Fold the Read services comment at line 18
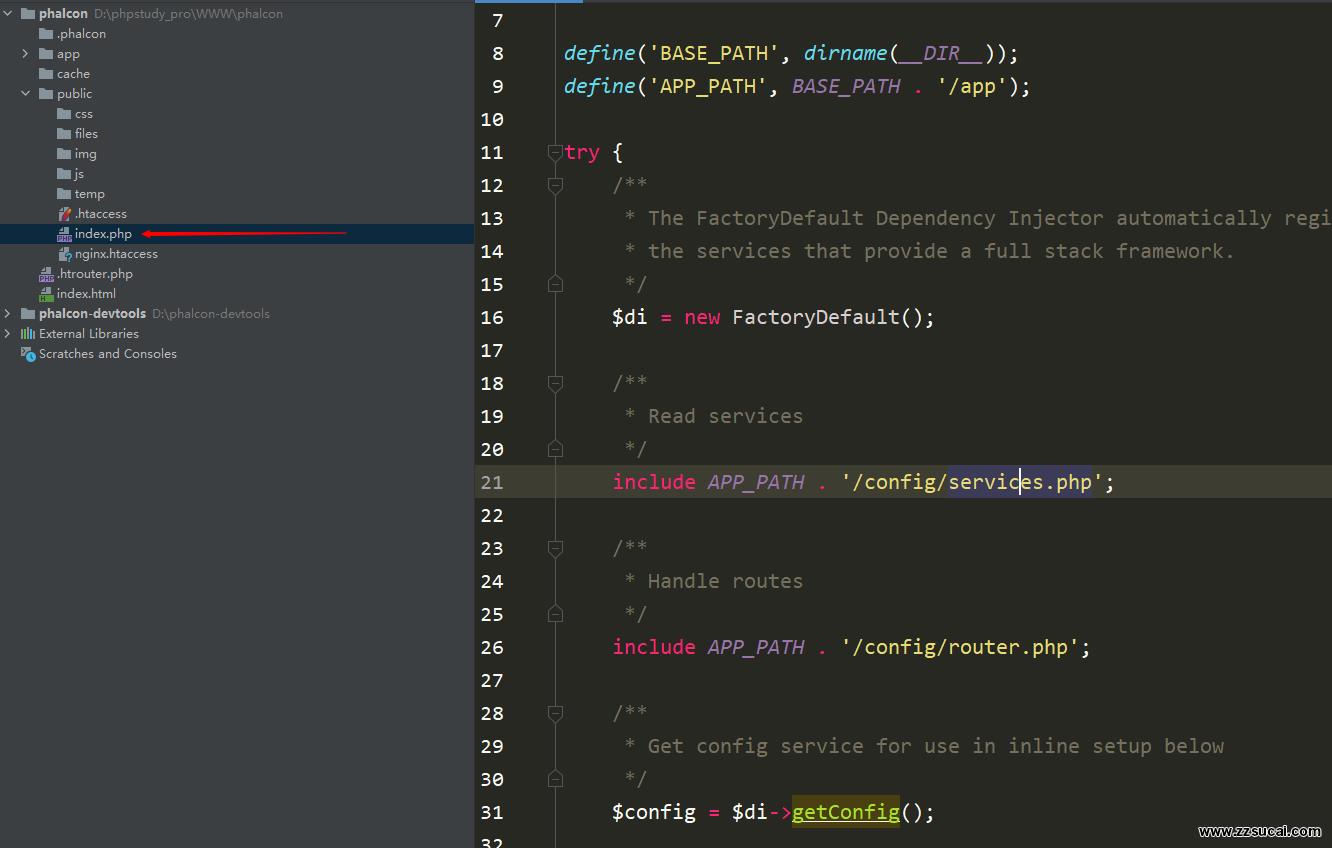 [555, 383]
